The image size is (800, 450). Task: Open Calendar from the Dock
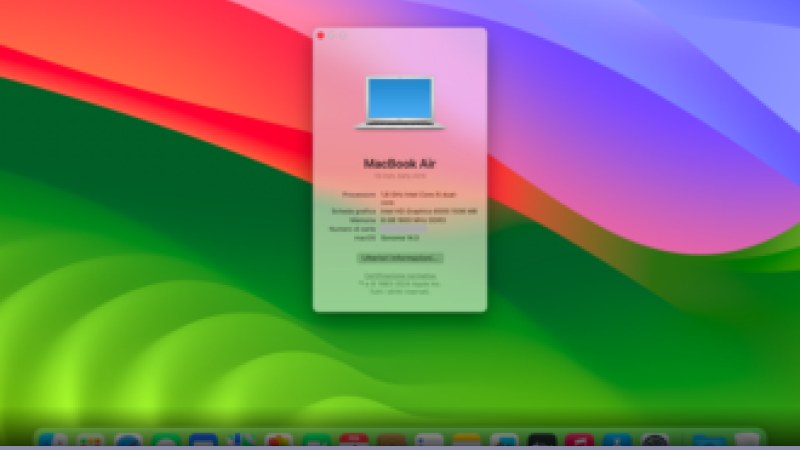354,441
